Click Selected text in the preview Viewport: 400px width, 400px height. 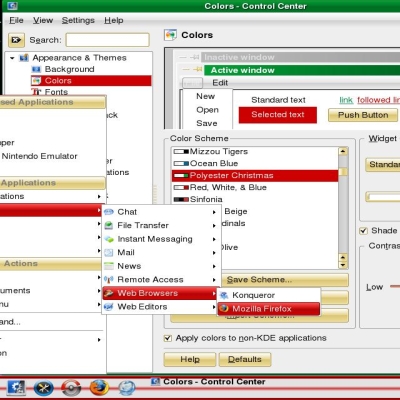(278, 115)
